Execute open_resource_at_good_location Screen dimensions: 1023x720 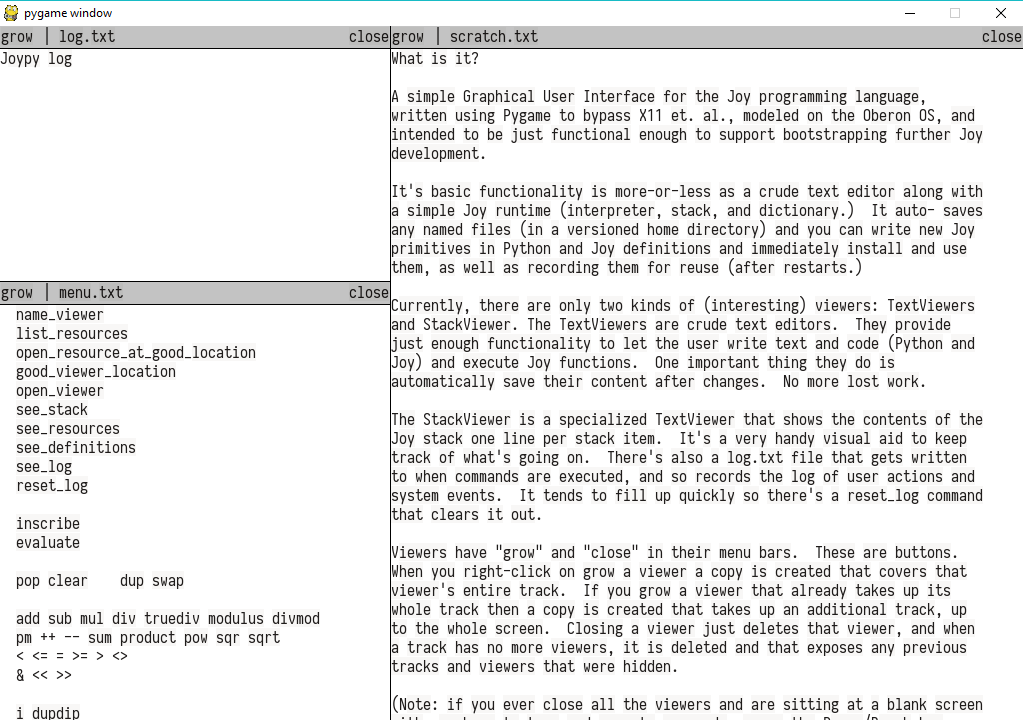click(135, 352)
